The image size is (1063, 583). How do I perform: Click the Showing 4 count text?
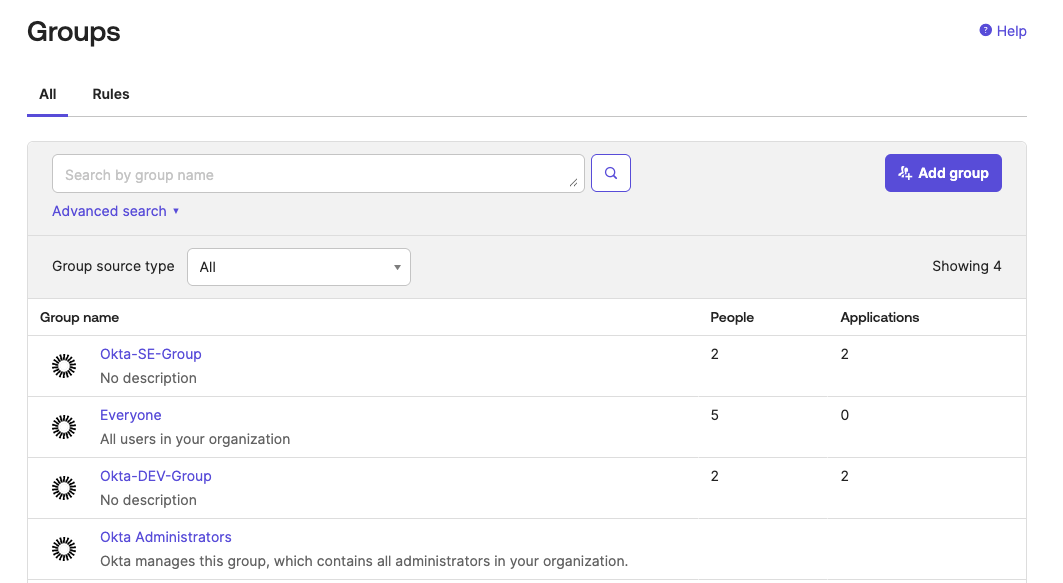coord(967,266)
